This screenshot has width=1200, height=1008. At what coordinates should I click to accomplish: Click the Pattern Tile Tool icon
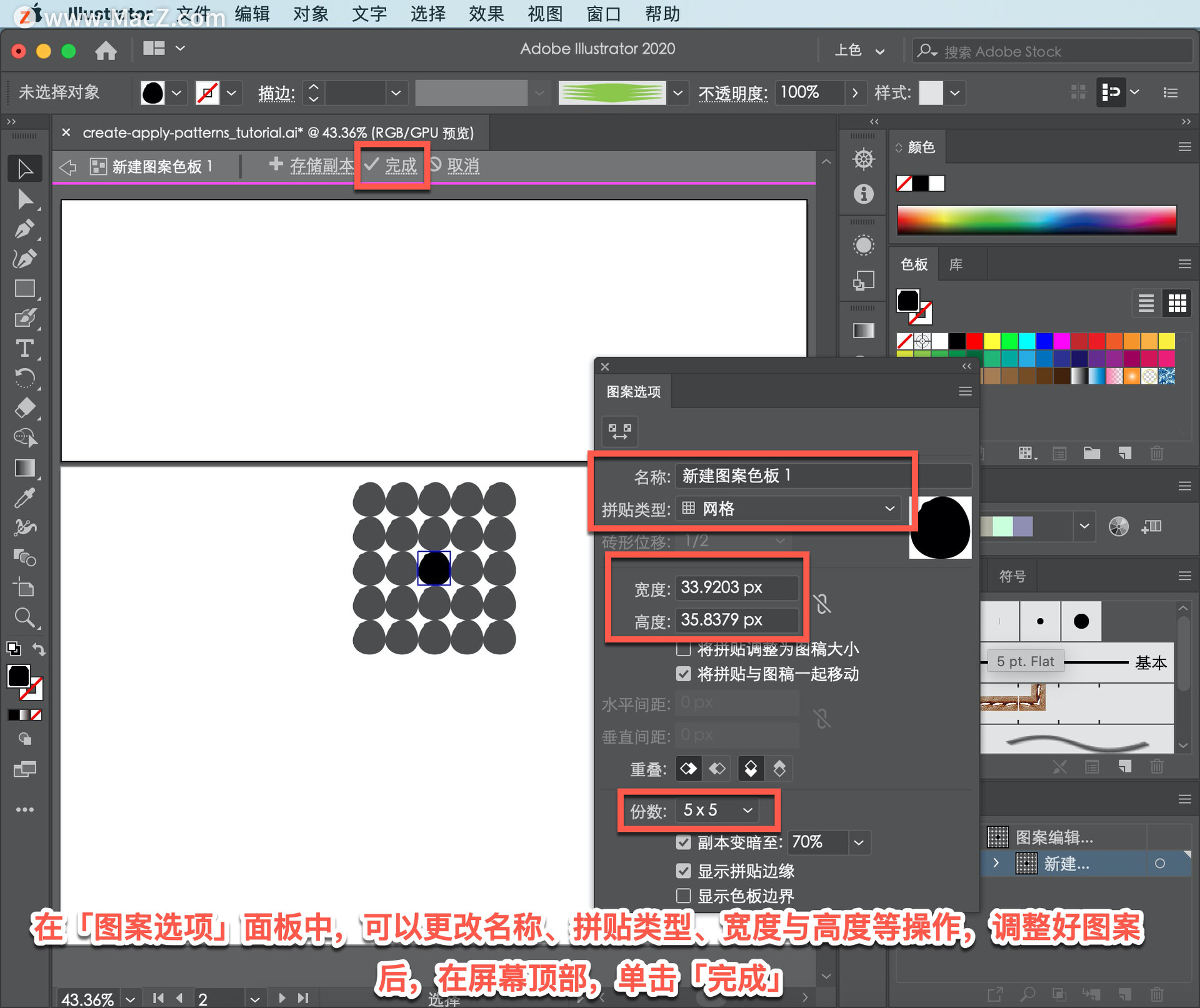[619, 431]
